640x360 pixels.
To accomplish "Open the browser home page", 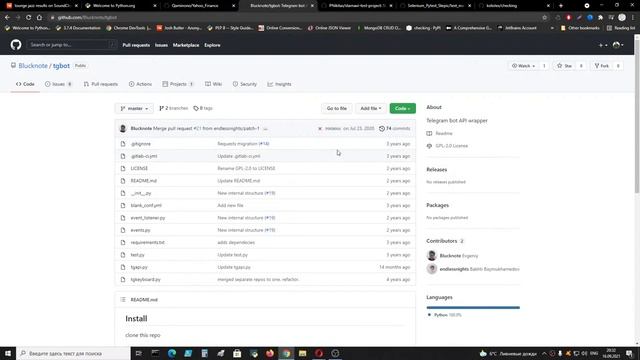I will (x=39, y=18).
